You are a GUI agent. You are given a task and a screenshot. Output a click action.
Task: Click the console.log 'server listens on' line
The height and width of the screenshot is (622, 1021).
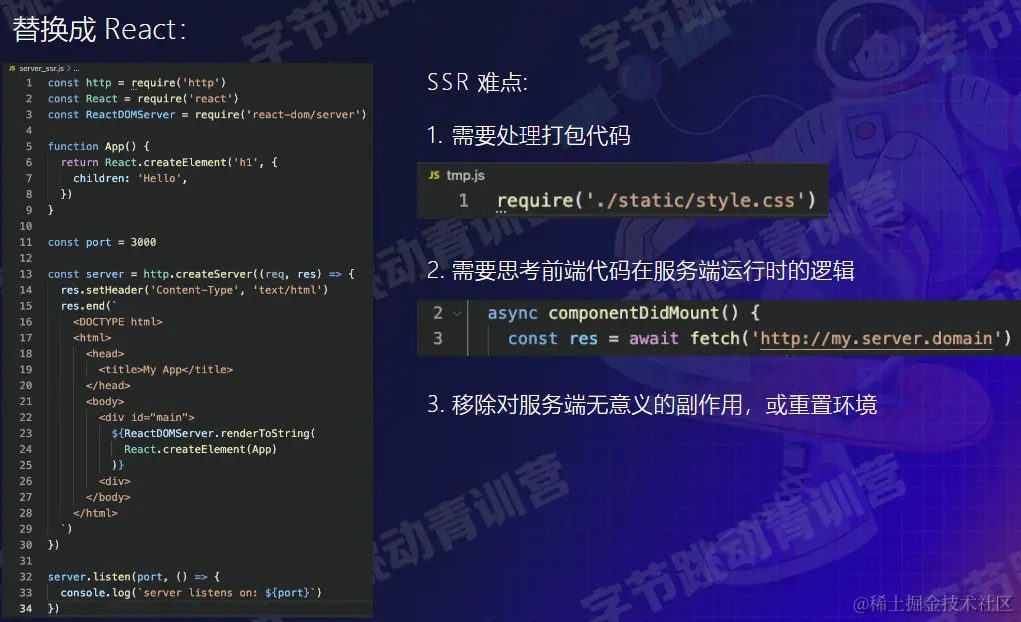click(191, 593)
